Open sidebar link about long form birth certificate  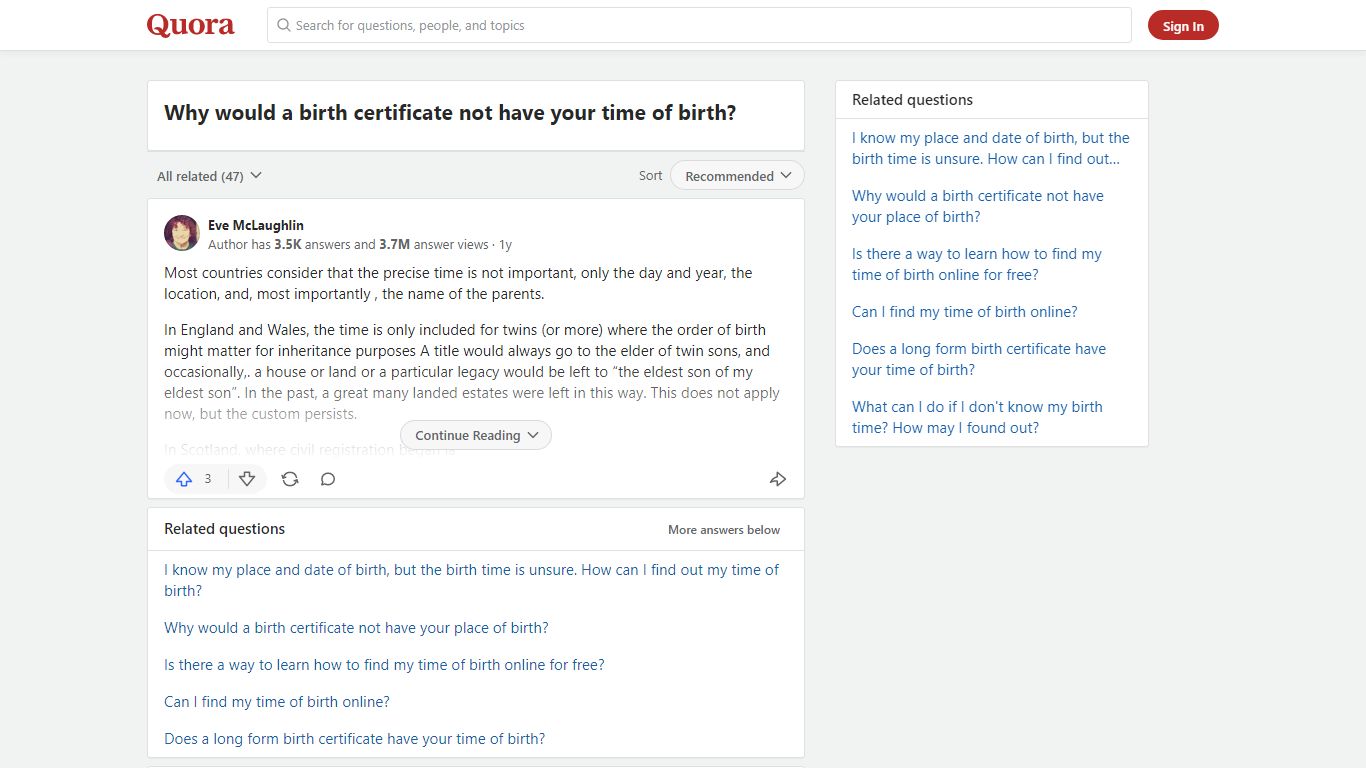tap(979, 359)
